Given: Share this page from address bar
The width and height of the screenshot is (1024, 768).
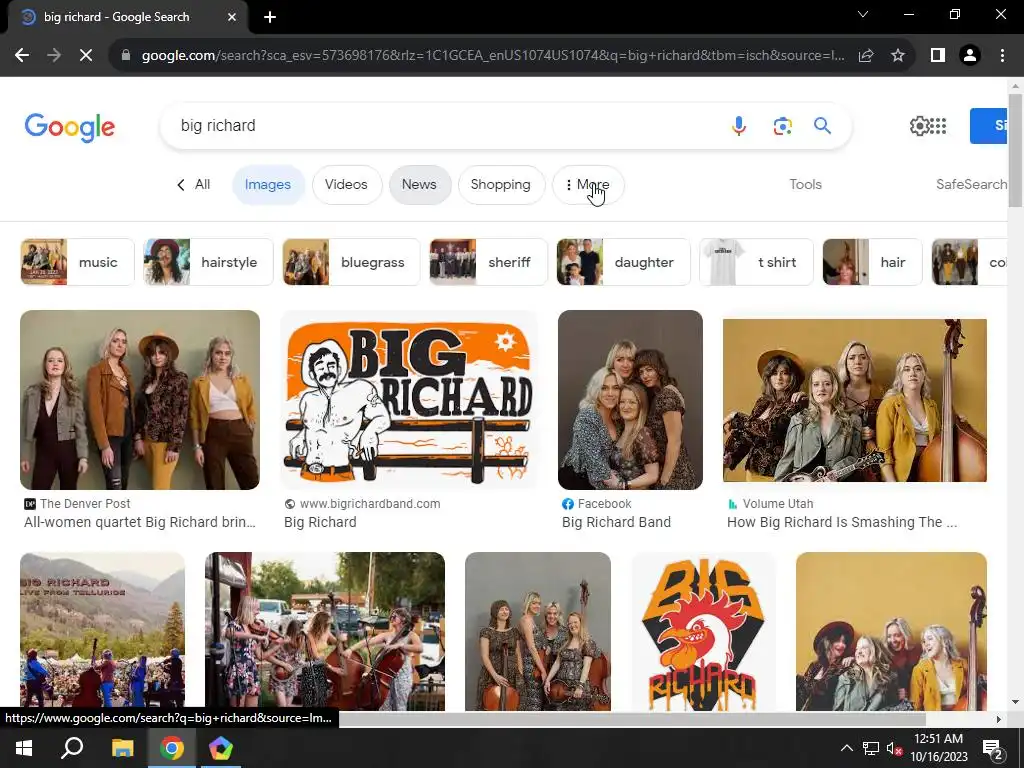Looking at the screenshot, I should coord(866,56).
